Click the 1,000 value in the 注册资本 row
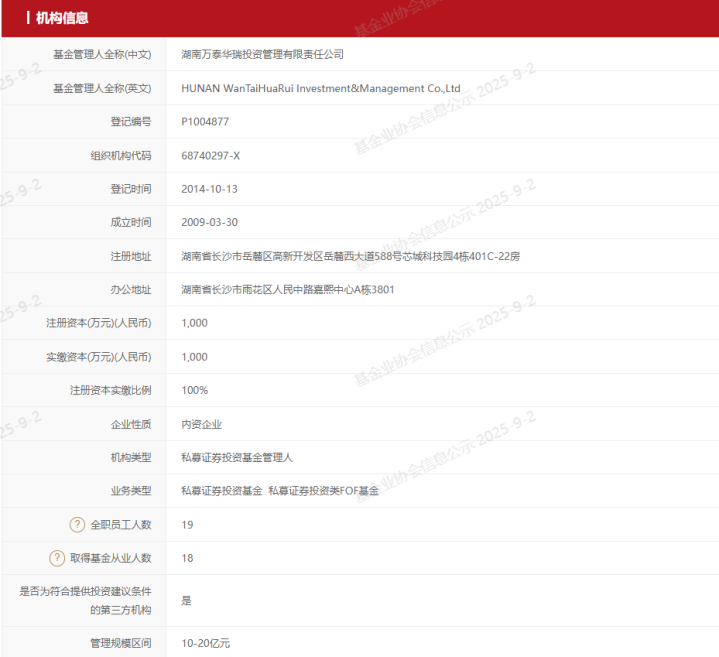The width and height of the screenshot is (719, 657). (194, 323)
